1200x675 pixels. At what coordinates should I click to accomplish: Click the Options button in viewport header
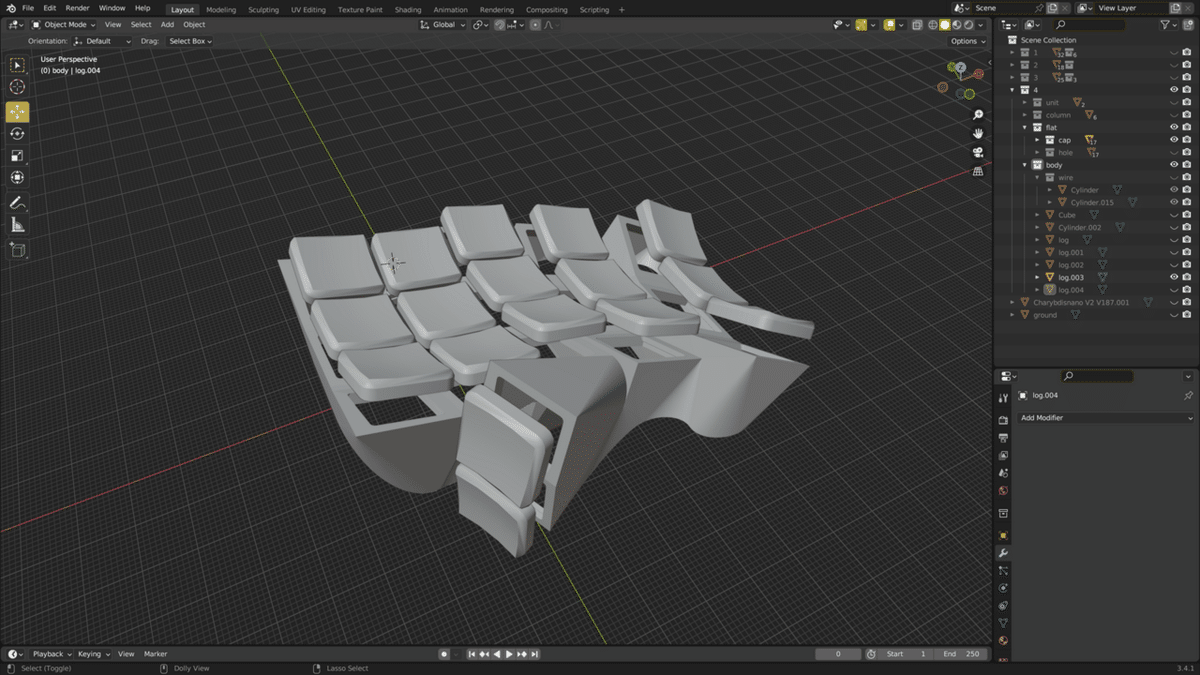(968, 41)
